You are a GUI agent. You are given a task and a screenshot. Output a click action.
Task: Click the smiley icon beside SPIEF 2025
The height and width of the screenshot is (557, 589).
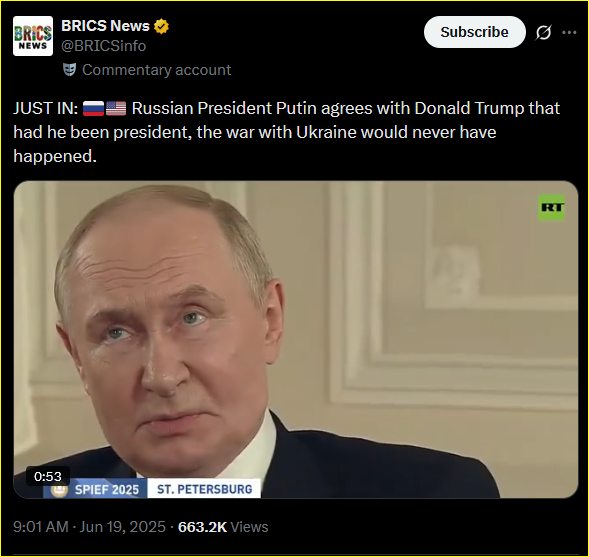click(59, 489)
